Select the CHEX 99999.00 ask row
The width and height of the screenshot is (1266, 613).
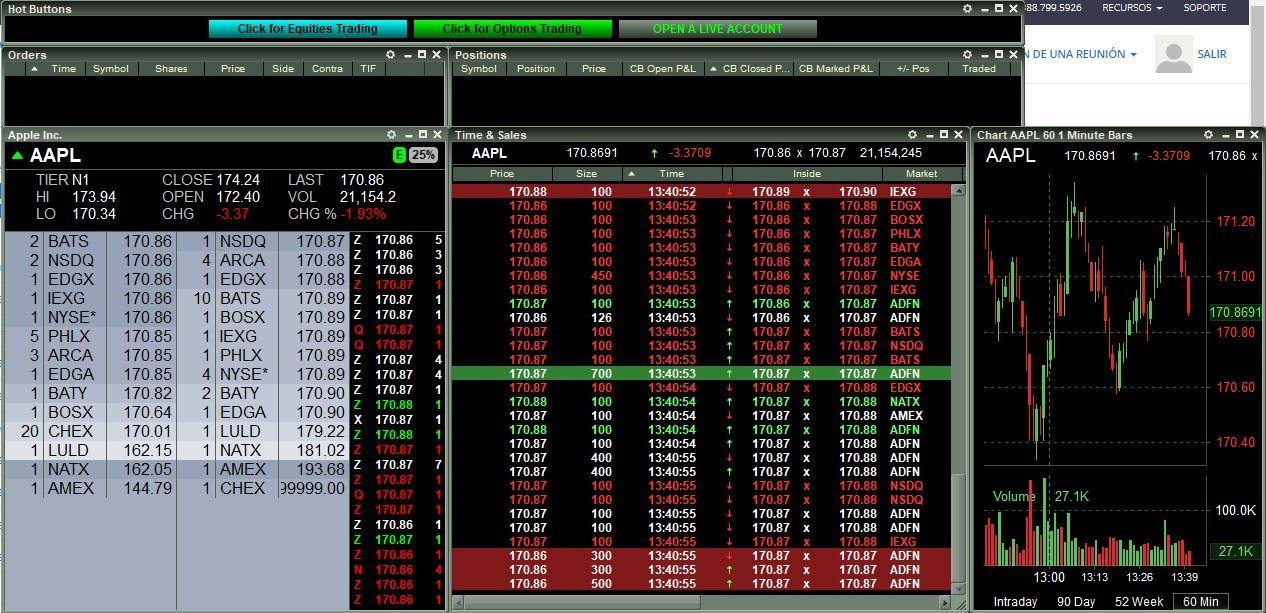coord(263,488)
